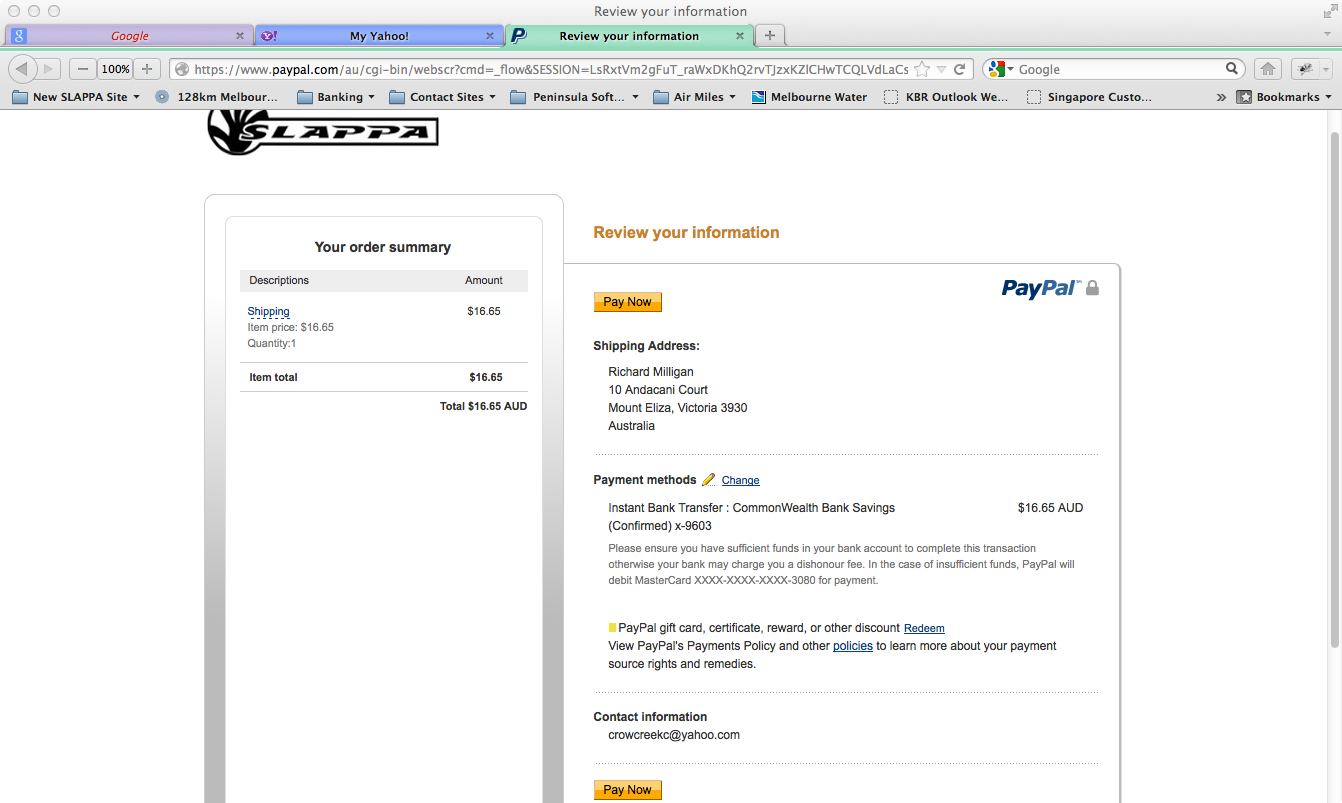
Task: Click the Change payment method link
Action: 740,480
